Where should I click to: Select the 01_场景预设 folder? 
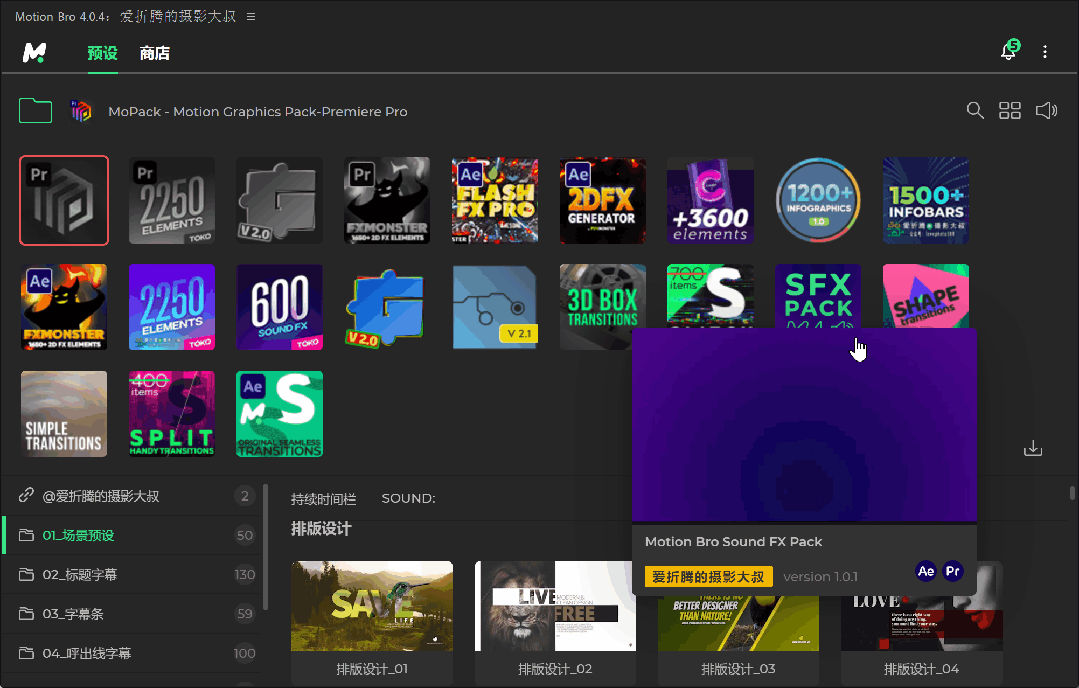click(x=131, y=535)
